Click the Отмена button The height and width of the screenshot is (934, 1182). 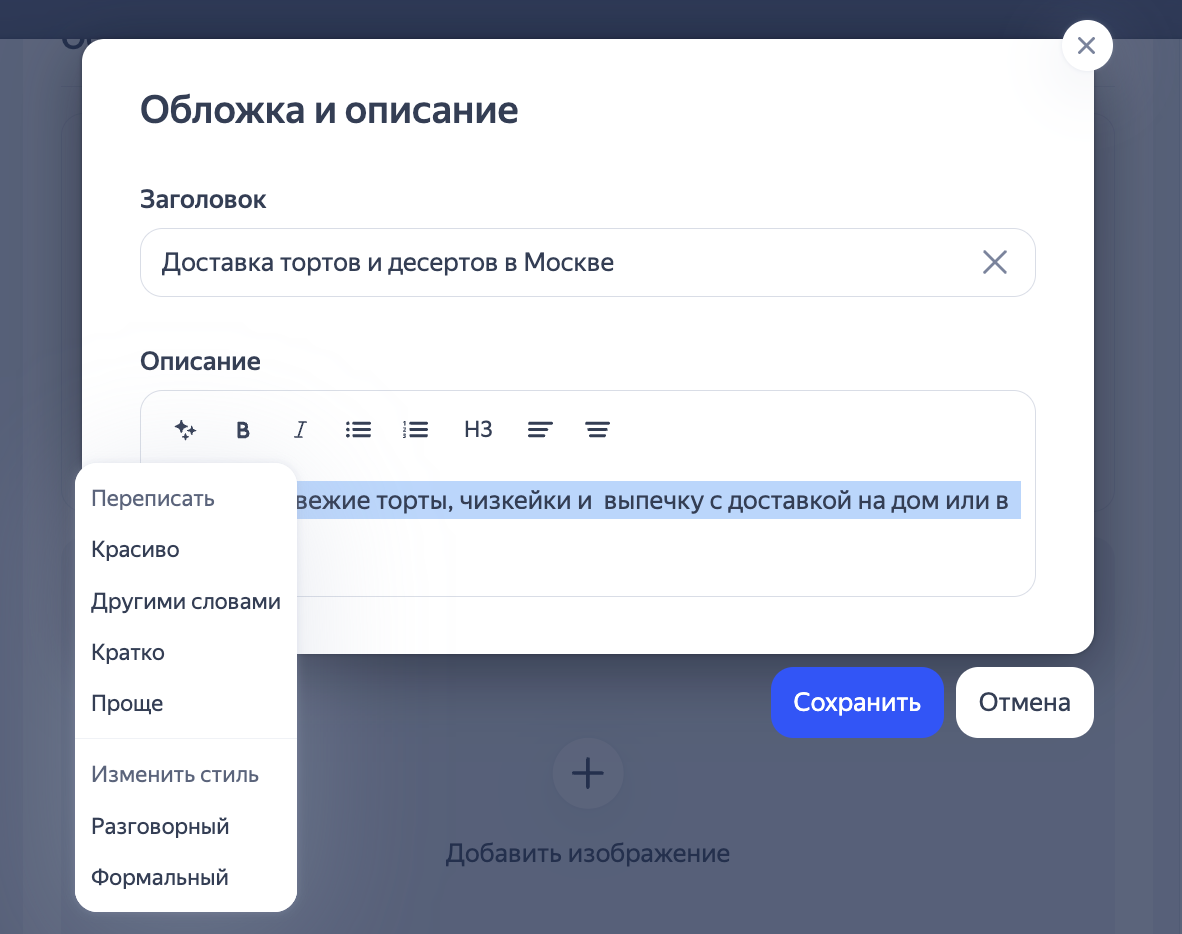coord(1024,702)
